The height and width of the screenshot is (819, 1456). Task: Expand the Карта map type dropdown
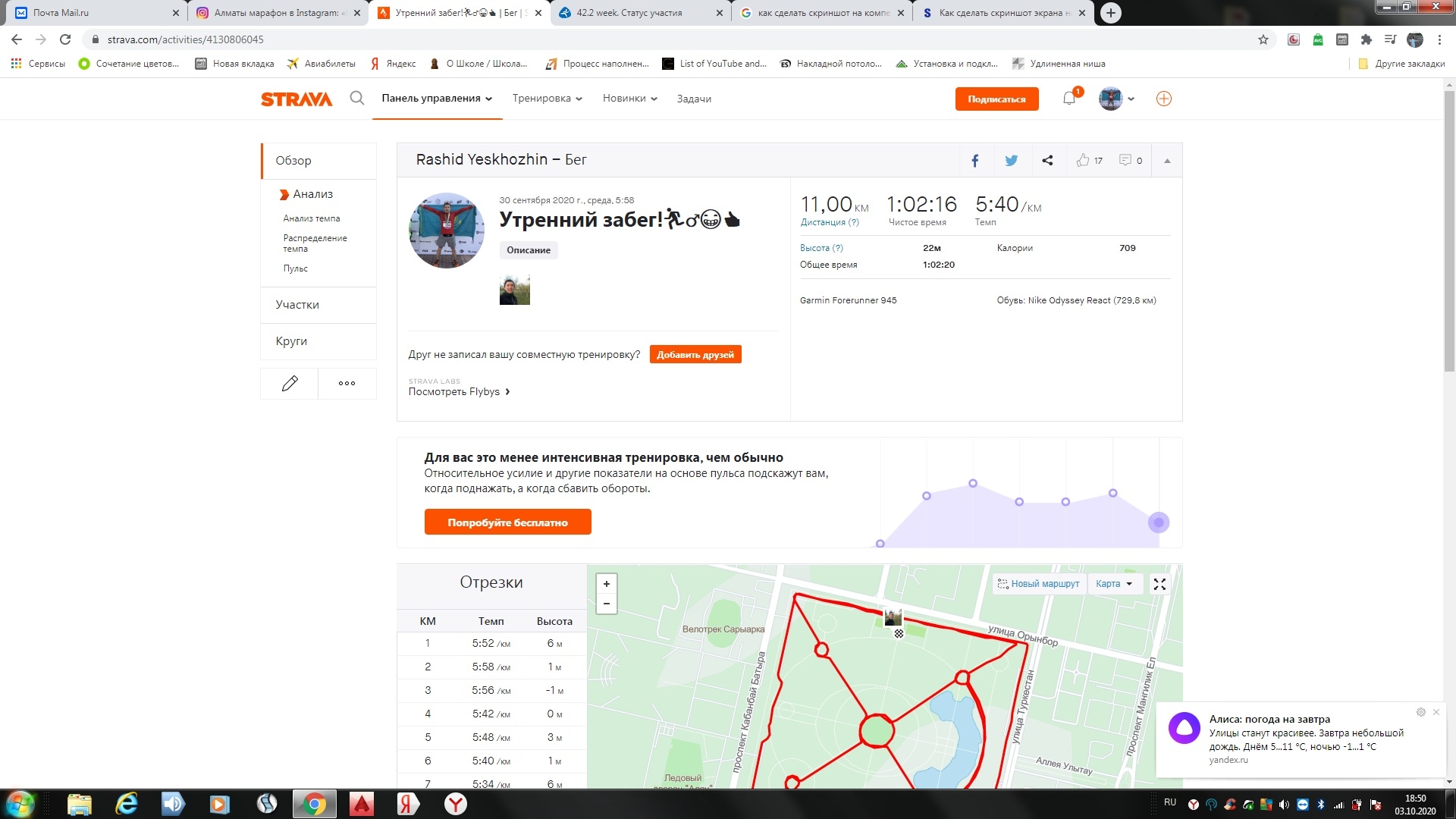pyautogui.click(x=1113, y=584)
